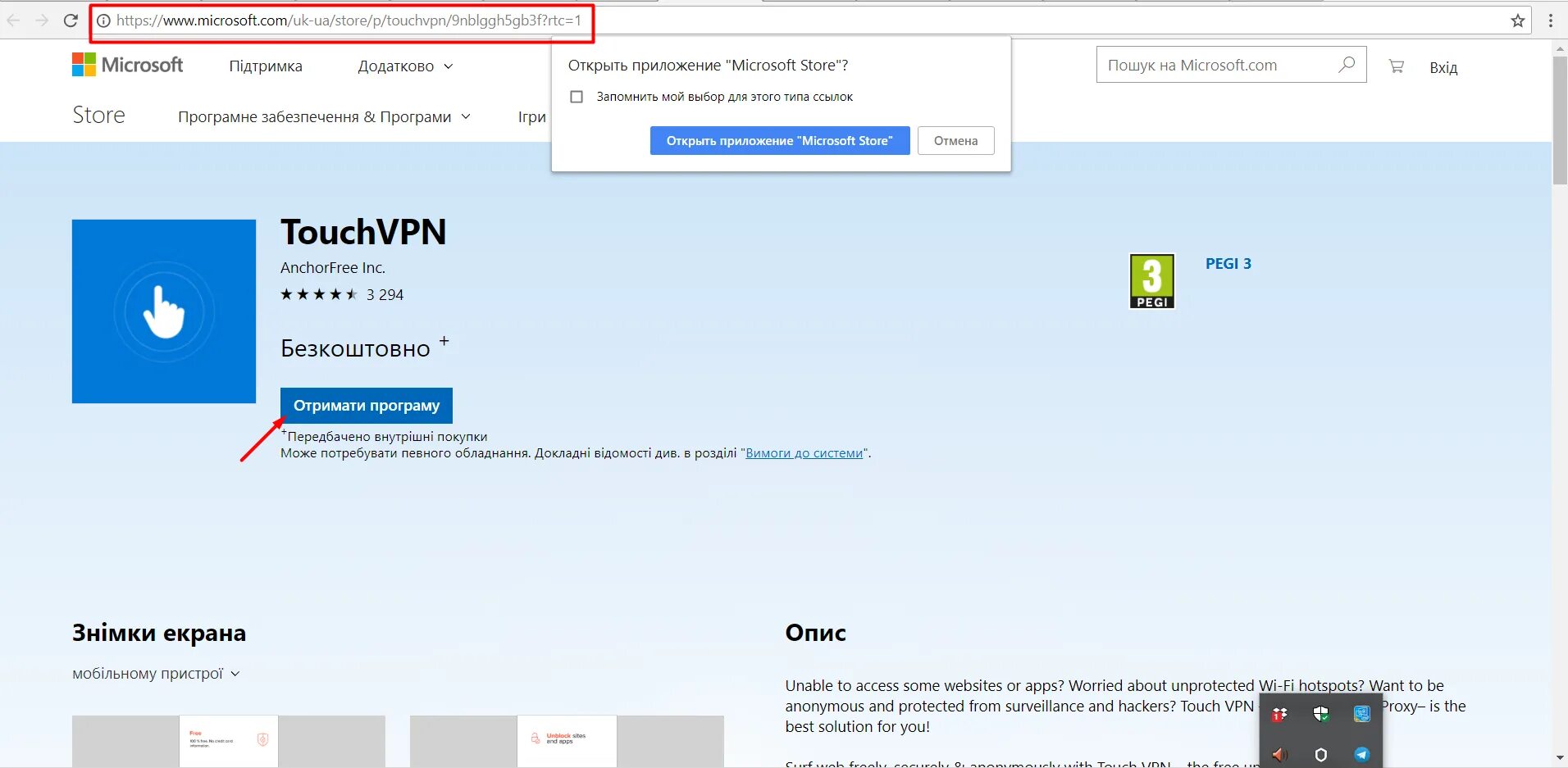Screen dimensions: 1568x768
Task: Reload the page with the refresh icon
Action: click(71, 20)
